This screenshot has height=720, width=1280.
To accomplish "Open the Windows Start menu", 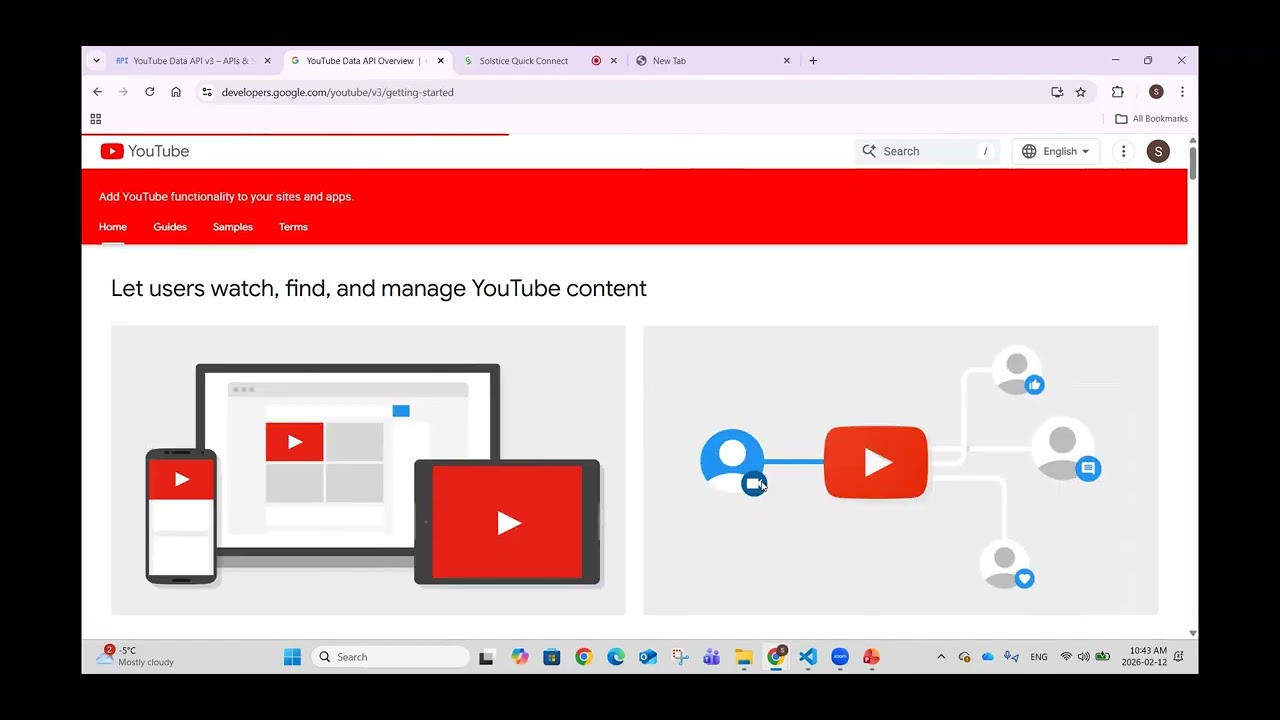I will tap(292, 657).
